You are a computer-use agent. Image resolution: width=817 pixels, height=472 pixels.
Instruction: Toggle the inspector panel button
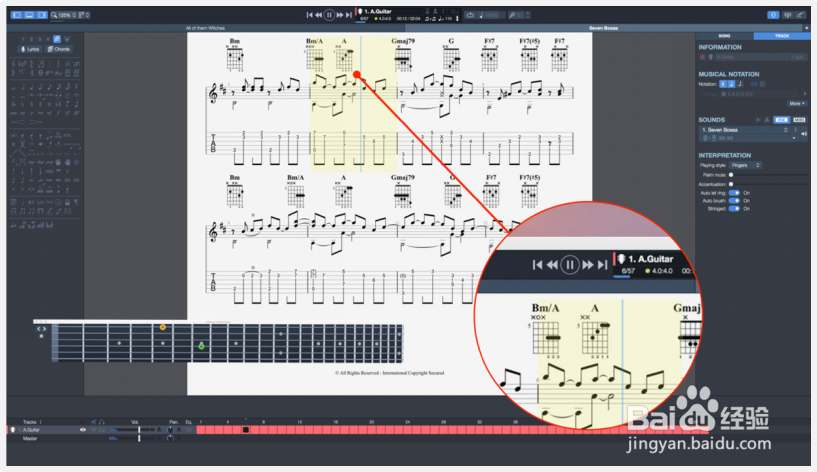[x=42, y=15]
